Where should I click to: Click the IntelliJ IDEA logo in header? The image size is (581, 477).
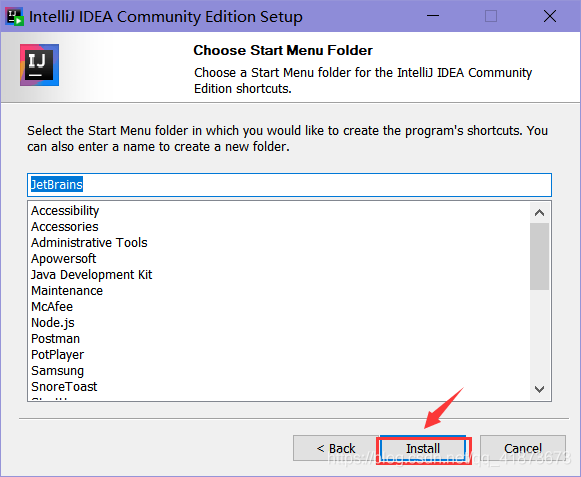(39, 65)
